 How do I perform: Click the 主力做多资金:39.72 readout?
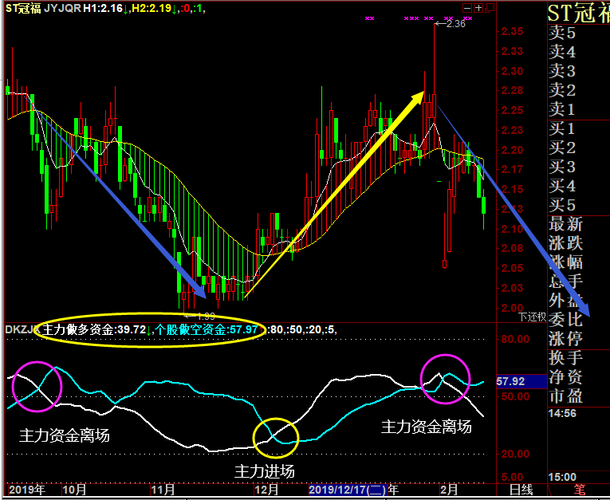pyautogui.click(x=94, y=330)
